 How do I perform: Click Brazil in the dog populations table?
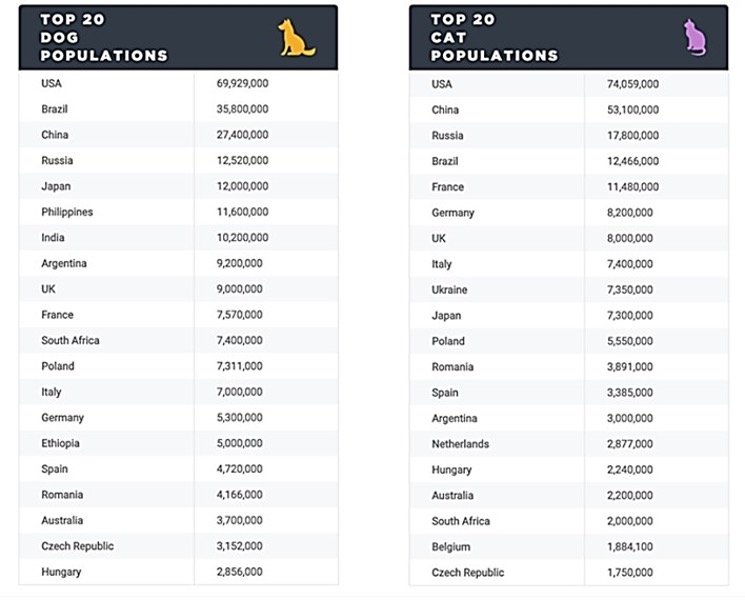click(x=55, y=109)
